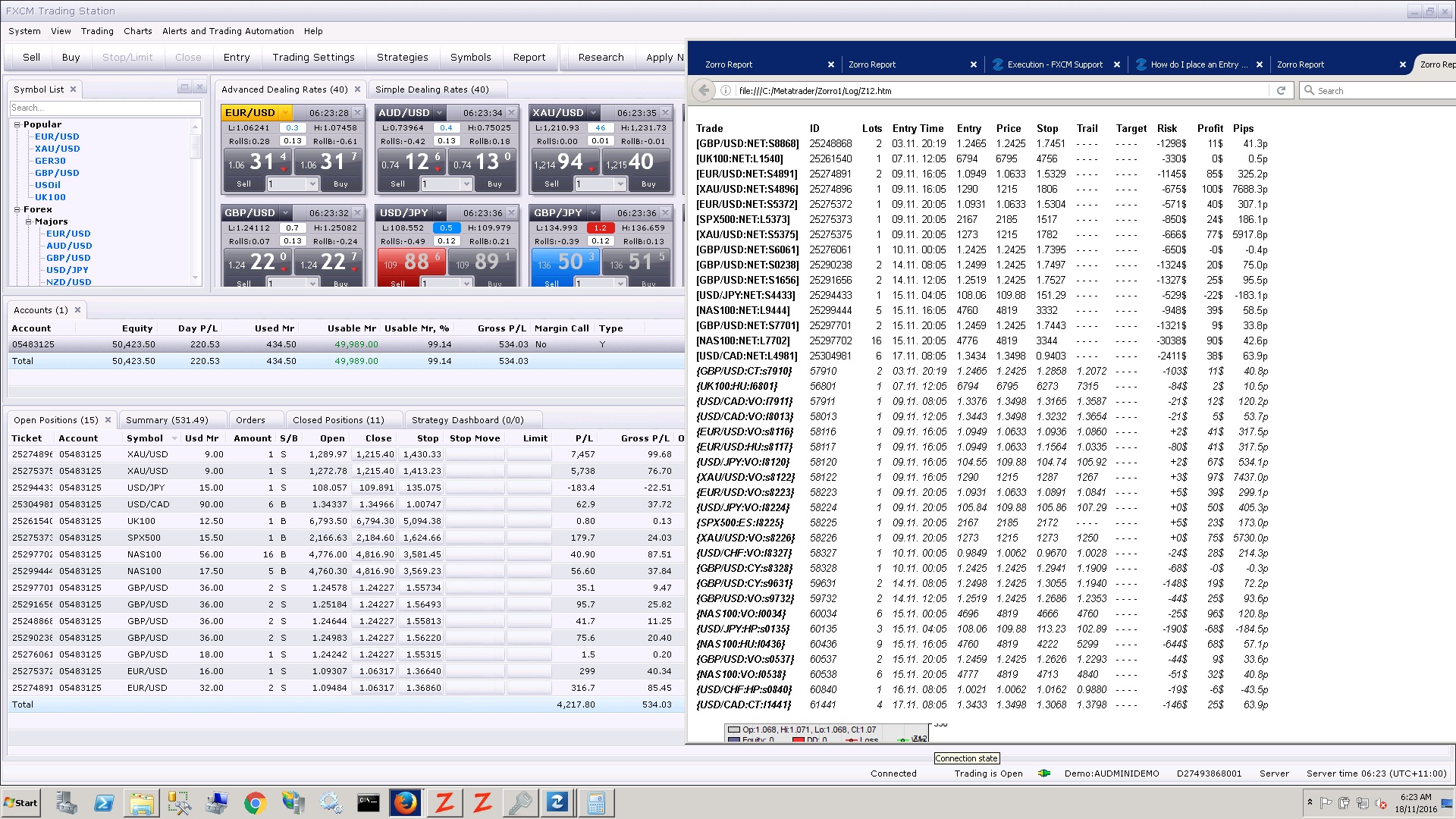Open Trading Settings from the toolbar
1456x819 pixels.
point(313,57)
